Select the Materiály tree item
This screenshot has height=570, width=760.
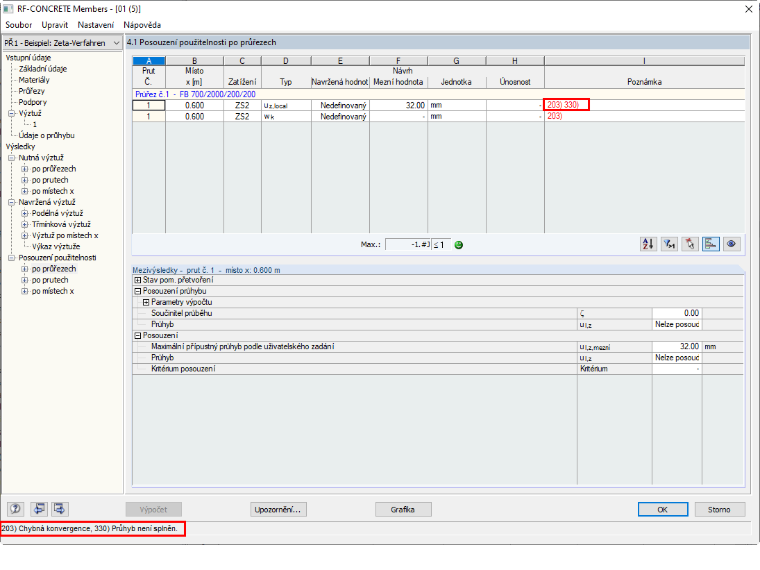click(x=34, y=80)
